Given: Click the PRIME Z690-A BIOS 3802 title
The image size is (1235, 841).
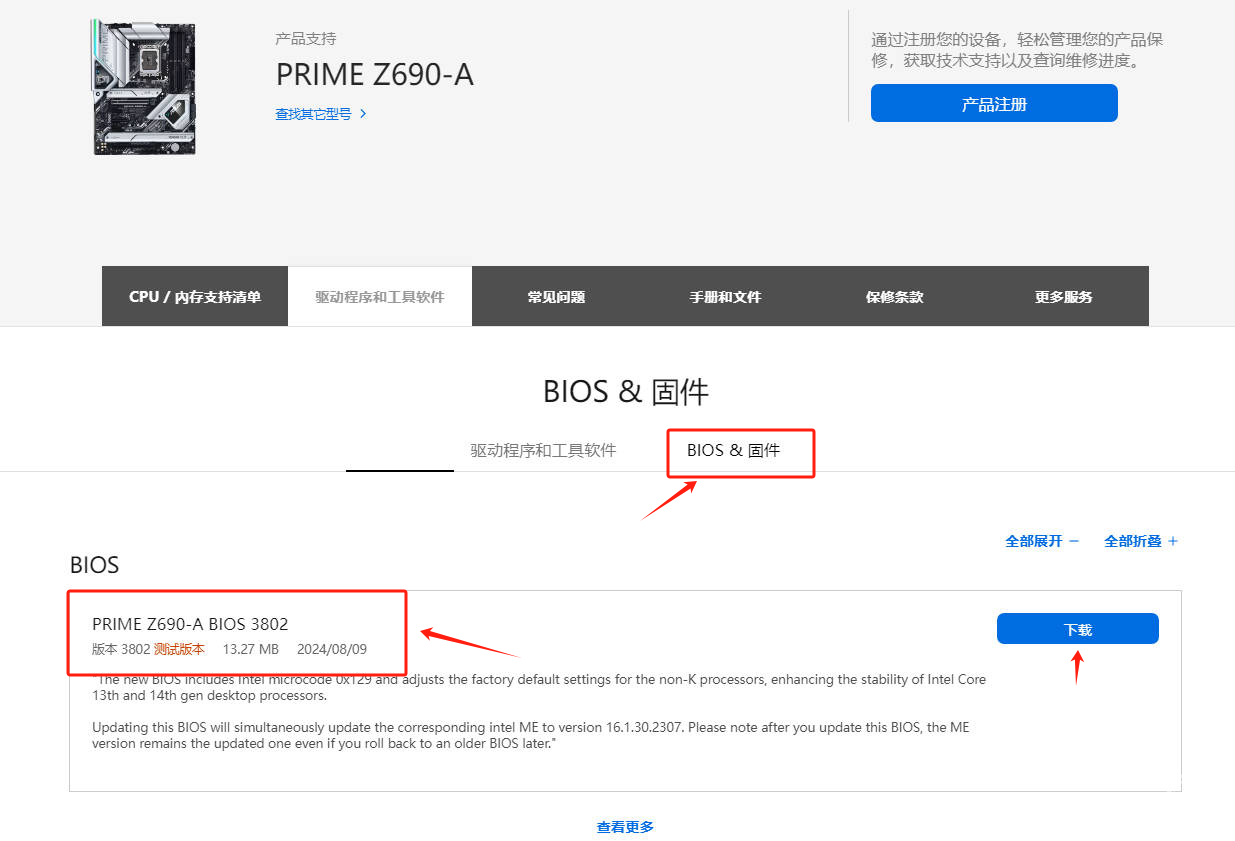Looking at the screenshot, I should tap(190, 624).
